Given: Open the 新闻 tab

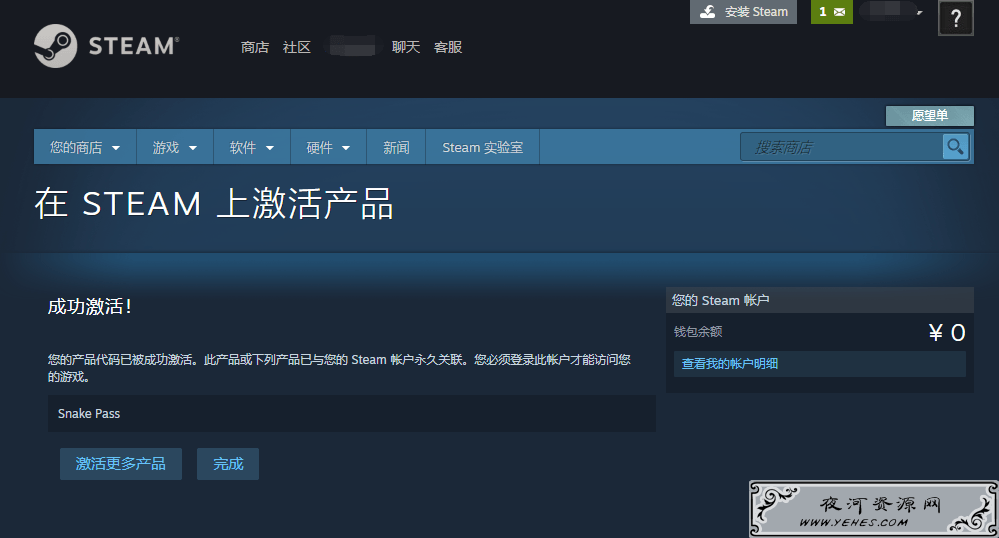Looking at the screenshot, I should pos(396,147).
